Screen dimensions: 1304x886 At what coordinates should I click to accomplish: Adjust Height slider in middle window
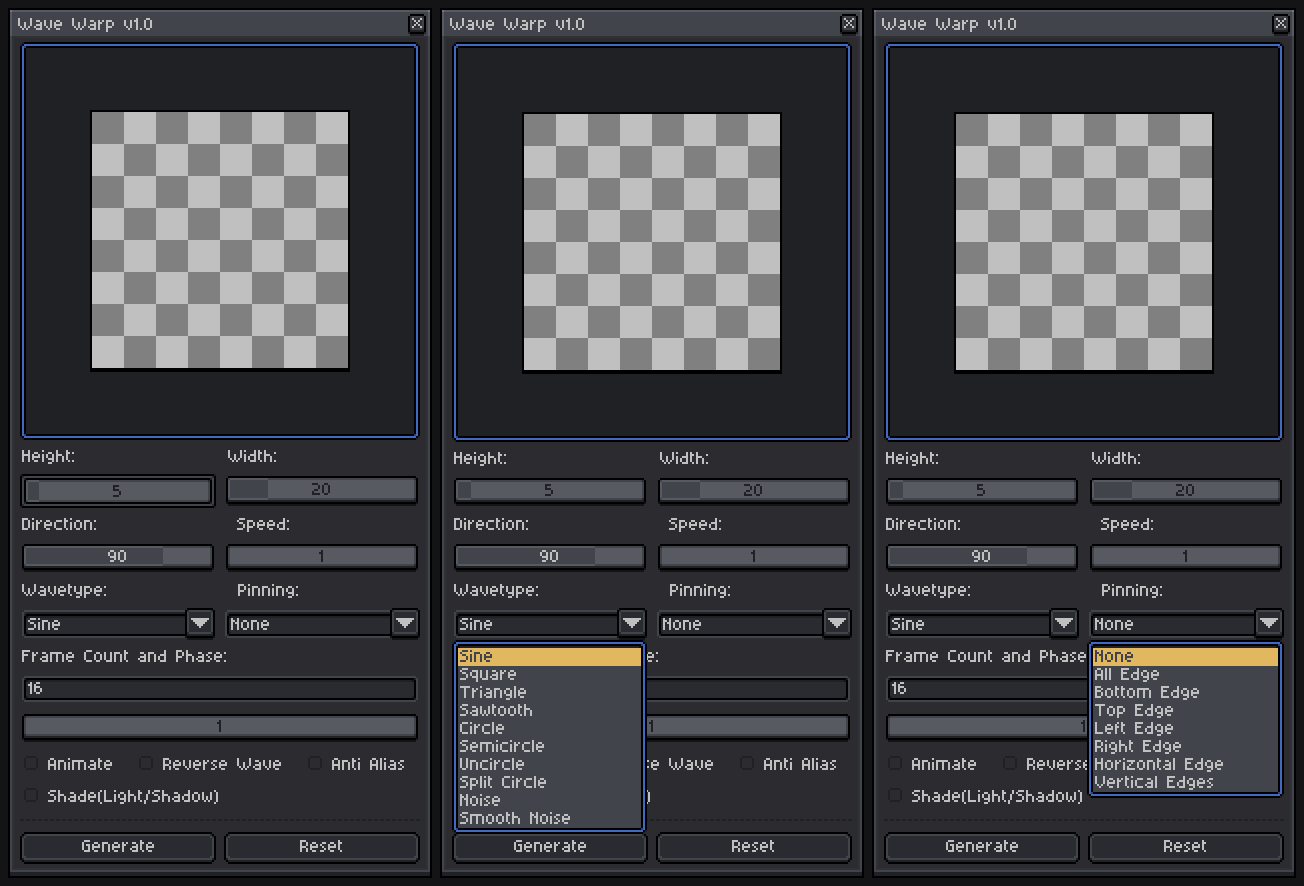tap(550, 490)
